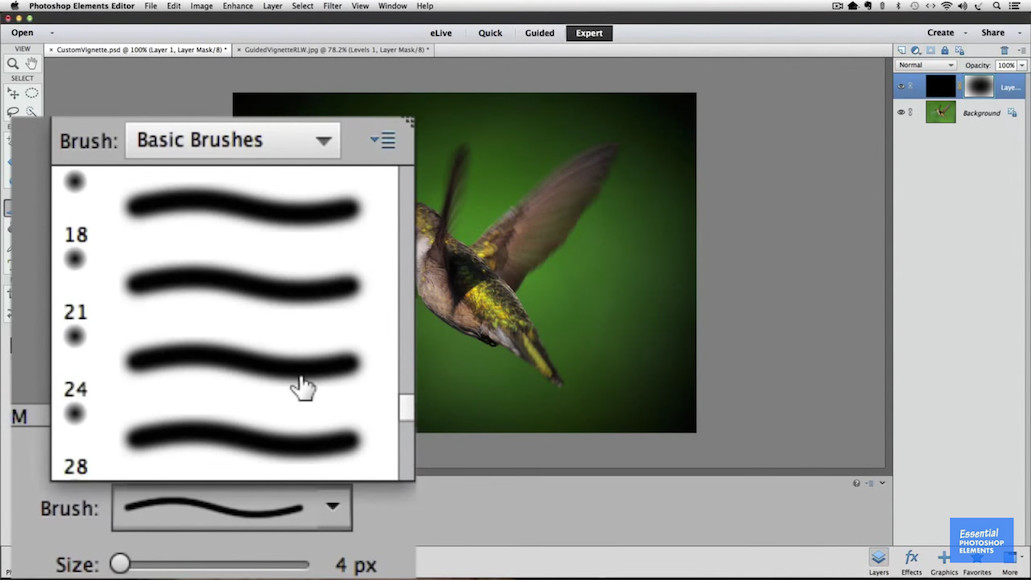Add a layer mask icon

[930, 51]
